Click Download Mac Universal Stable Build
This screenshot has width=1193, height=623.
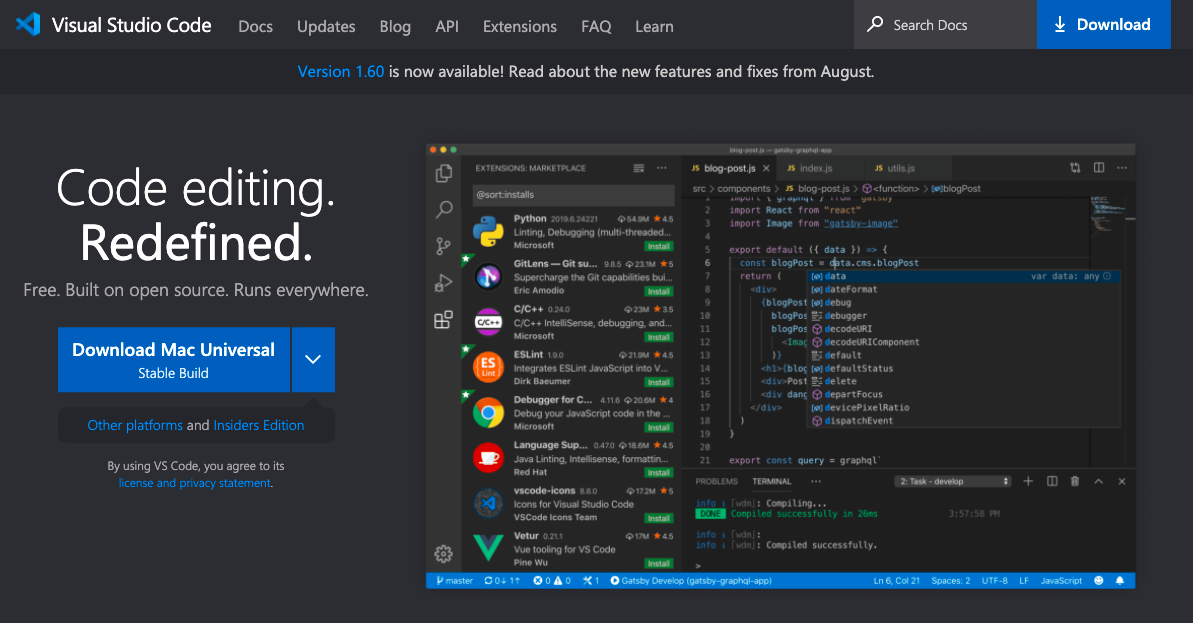pos(173,360)
